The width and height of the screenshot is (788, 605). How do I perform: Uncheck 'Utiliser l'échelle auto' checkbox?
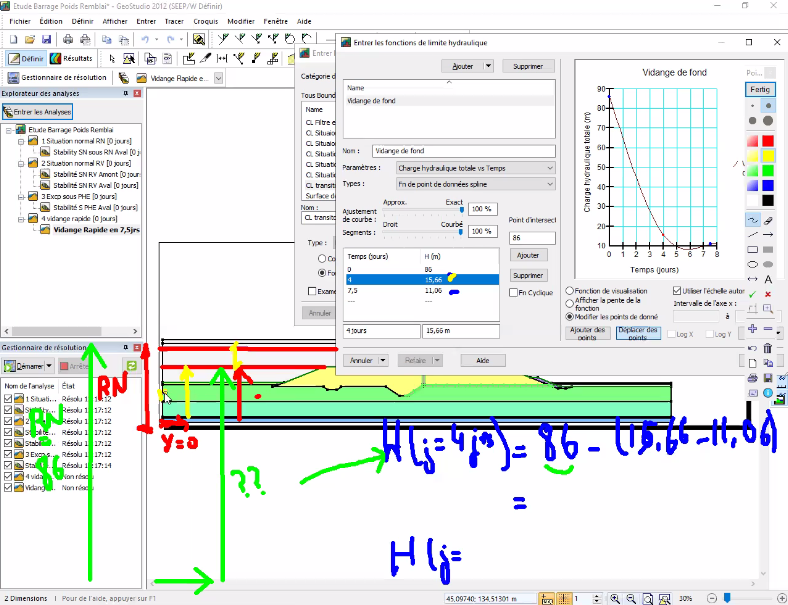click(677, 291)
